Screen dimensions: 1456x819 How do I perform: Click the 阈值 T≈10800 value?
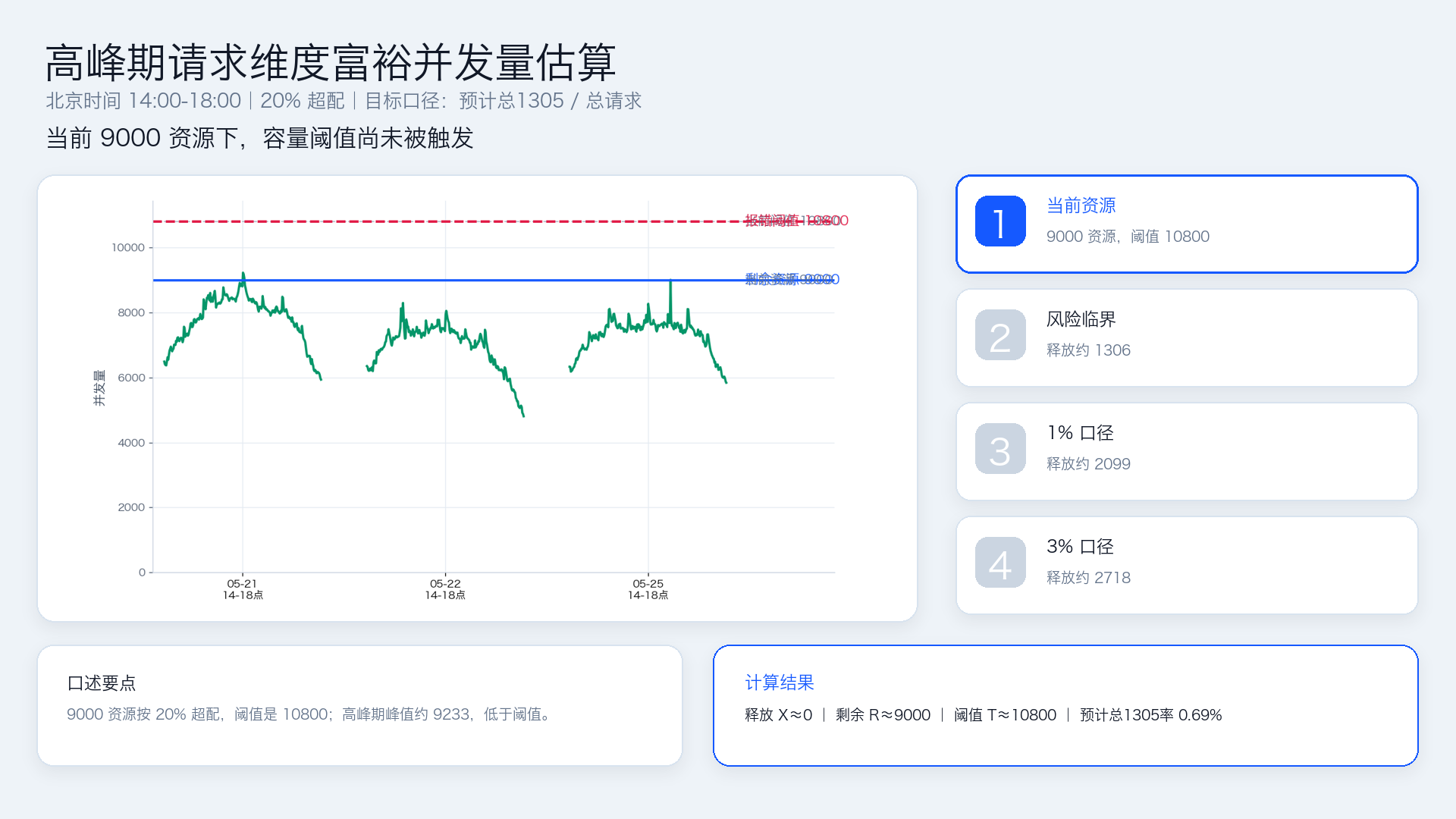[1005, 715]
